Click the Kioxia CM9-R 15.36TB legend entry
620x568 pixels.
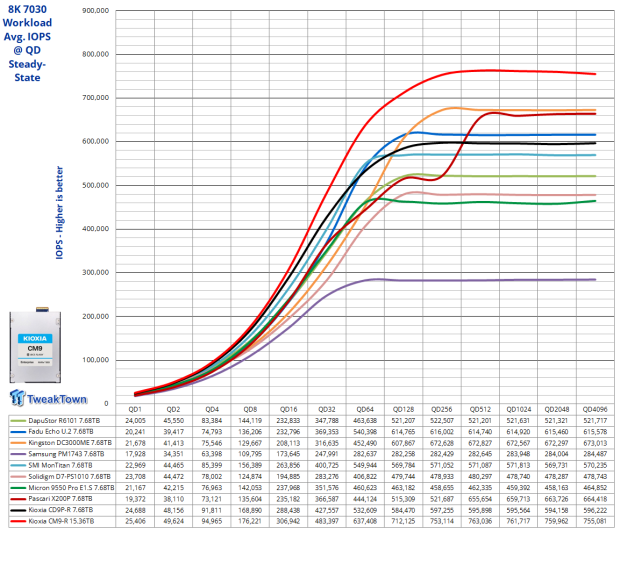click(x=61, y=521)
